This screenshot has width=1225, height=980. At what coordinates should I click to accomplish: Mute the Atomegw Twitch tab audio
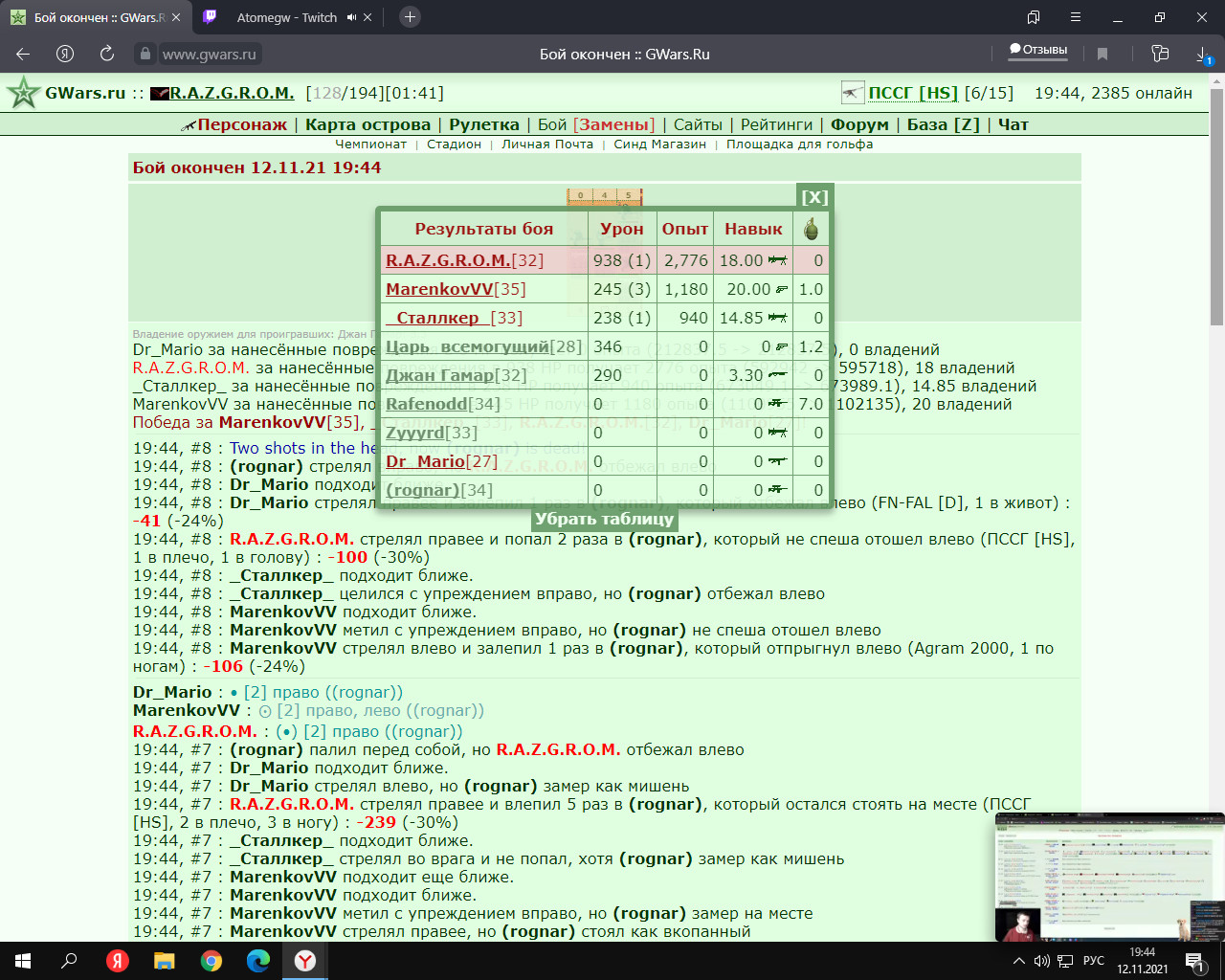coord(352,17)
